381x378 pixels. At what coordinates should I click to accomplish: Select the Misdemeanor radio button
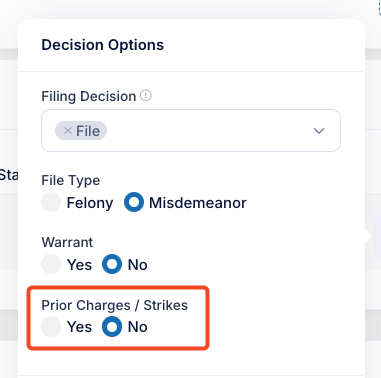tap(134, 202)
